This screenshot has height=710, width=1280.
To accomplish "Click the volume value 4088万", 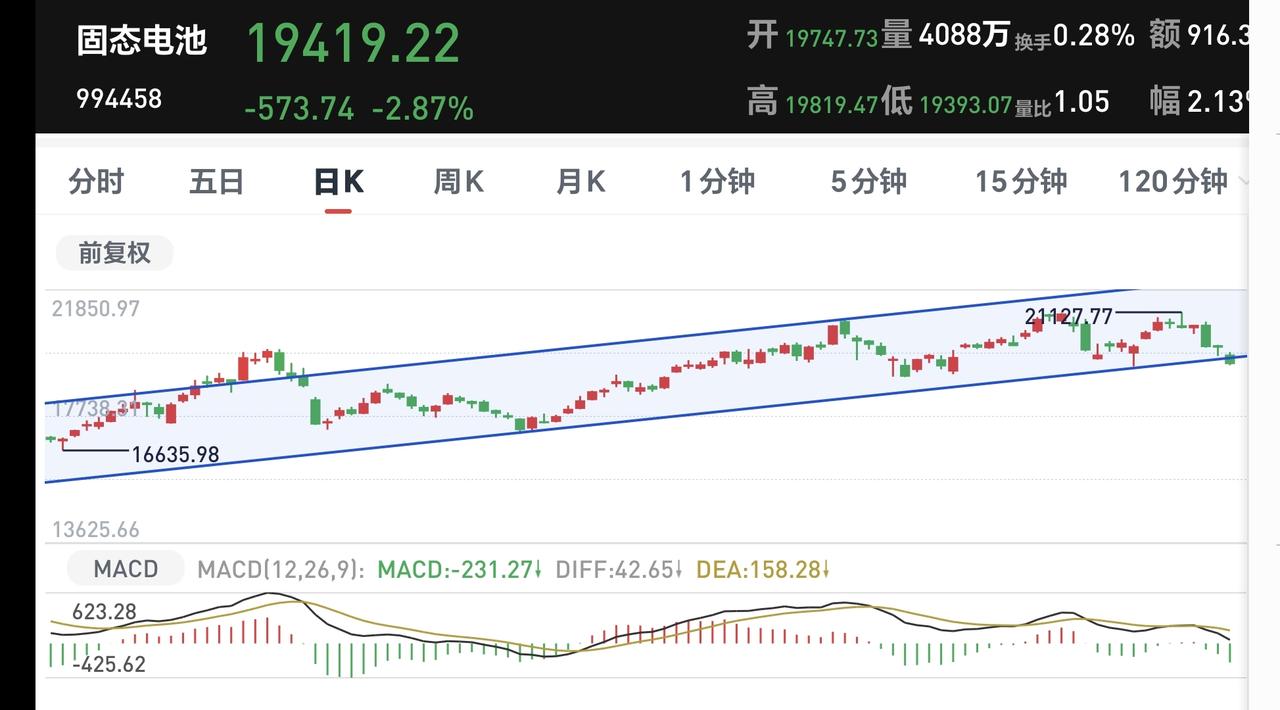I will pyautogui.click(x=964, y=36).
